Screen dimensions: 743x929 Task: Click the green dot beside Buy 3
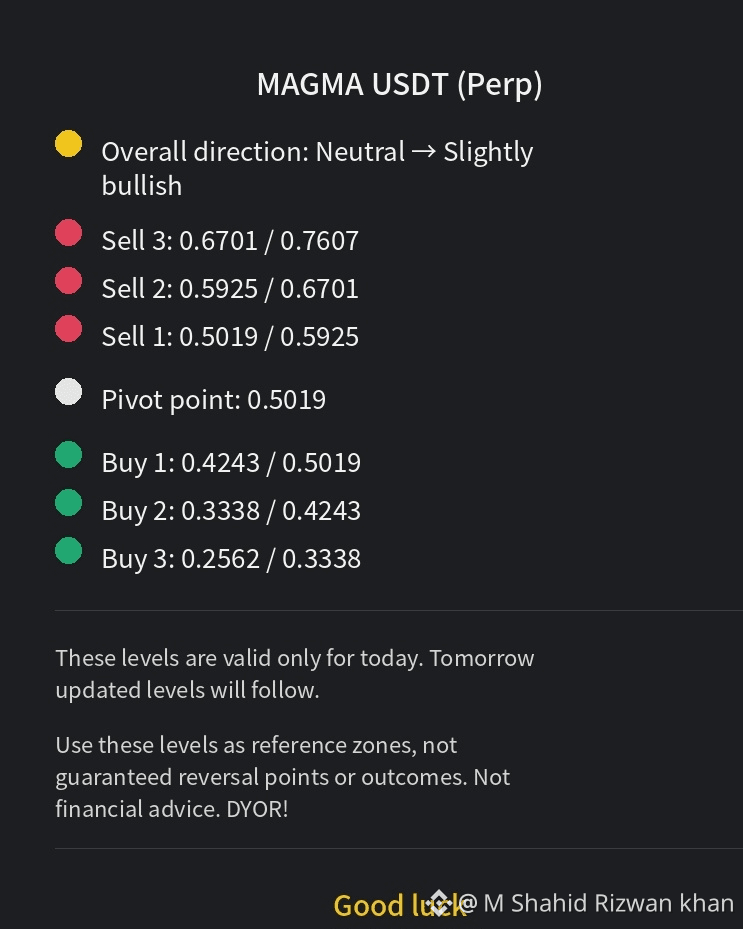pyautogui.click(x=68, y=550)
